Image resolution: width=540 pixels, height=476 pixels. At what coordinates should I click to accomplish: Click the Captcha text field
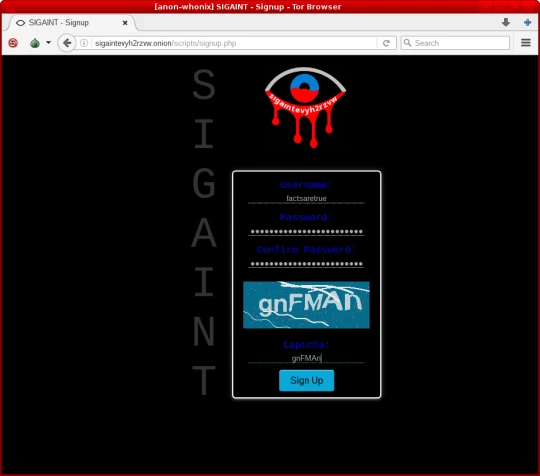point(306,358)
